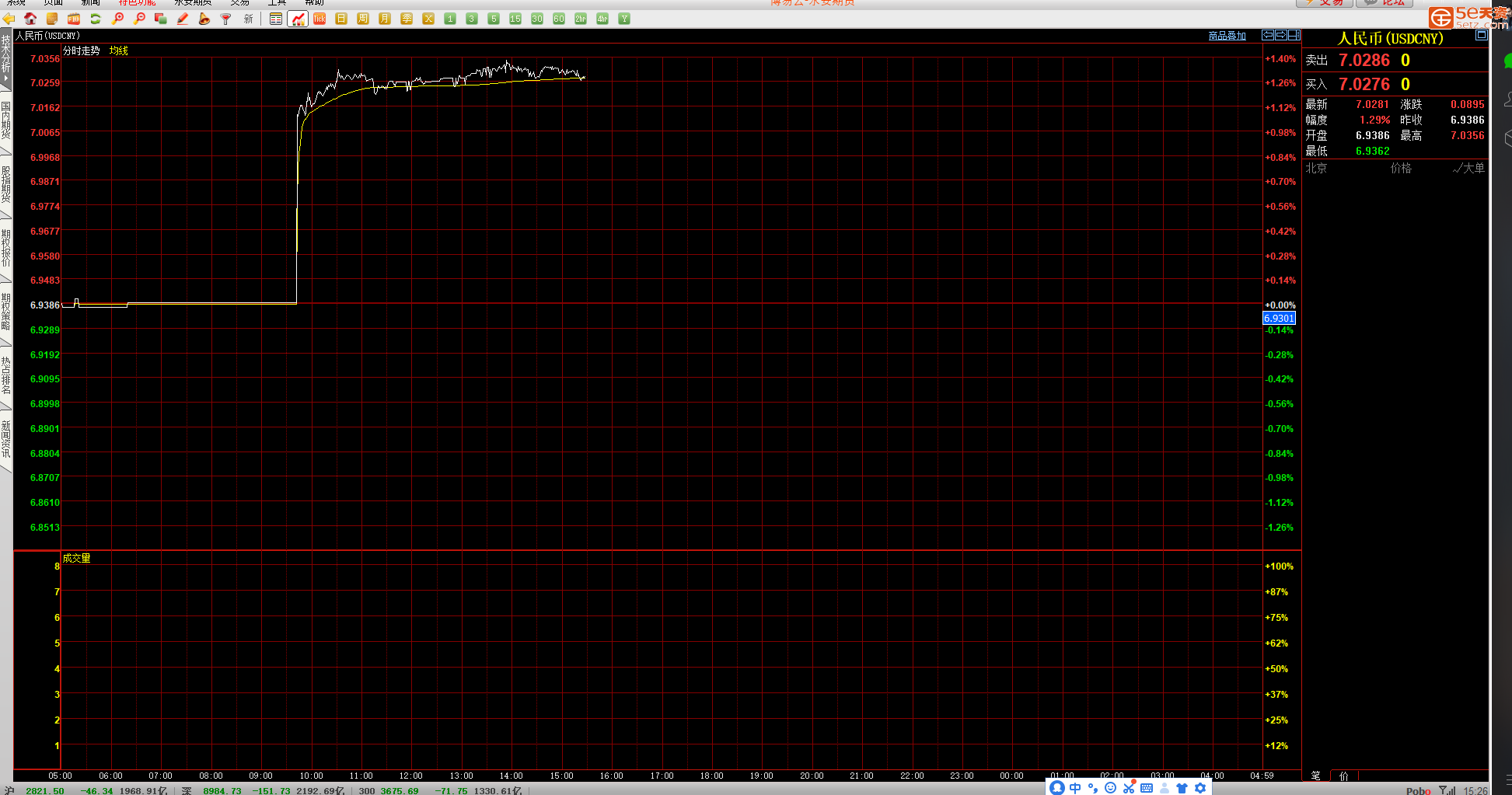Select the 30-minute period button
The image size is (1512, 795).
tap(537, 19)
